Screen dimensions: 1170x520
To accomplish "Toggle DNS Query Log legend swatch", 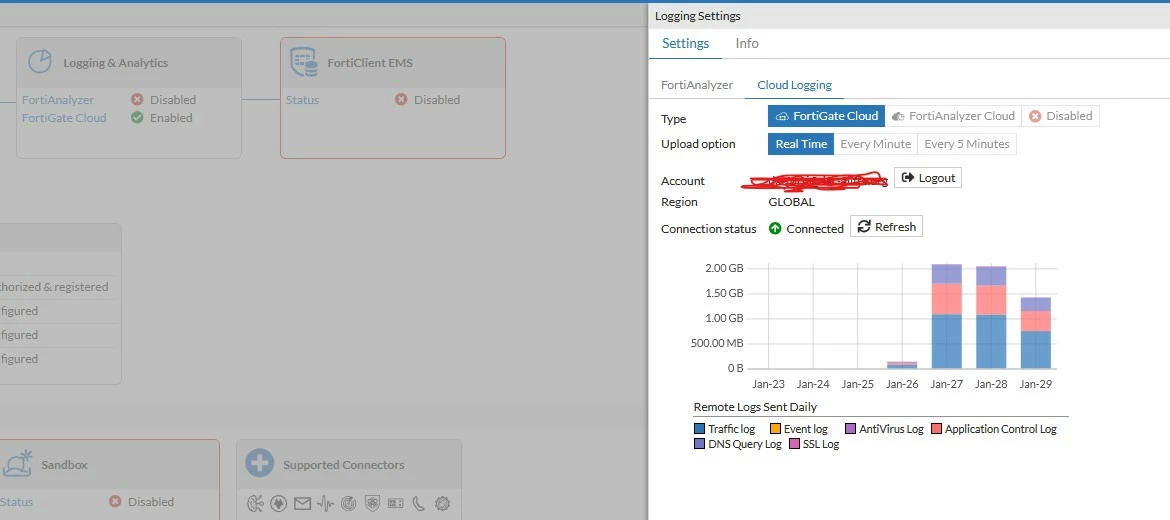I will pos(699,444).
